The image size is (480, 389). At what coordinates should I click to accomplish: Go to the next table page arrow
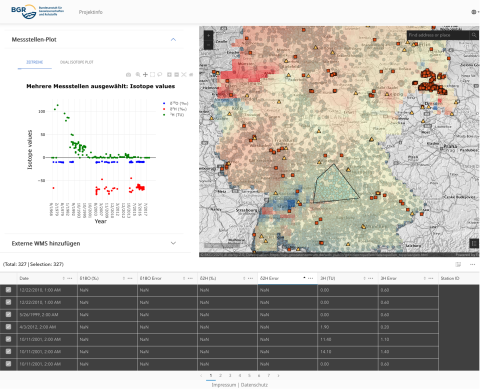coord(278,376)
